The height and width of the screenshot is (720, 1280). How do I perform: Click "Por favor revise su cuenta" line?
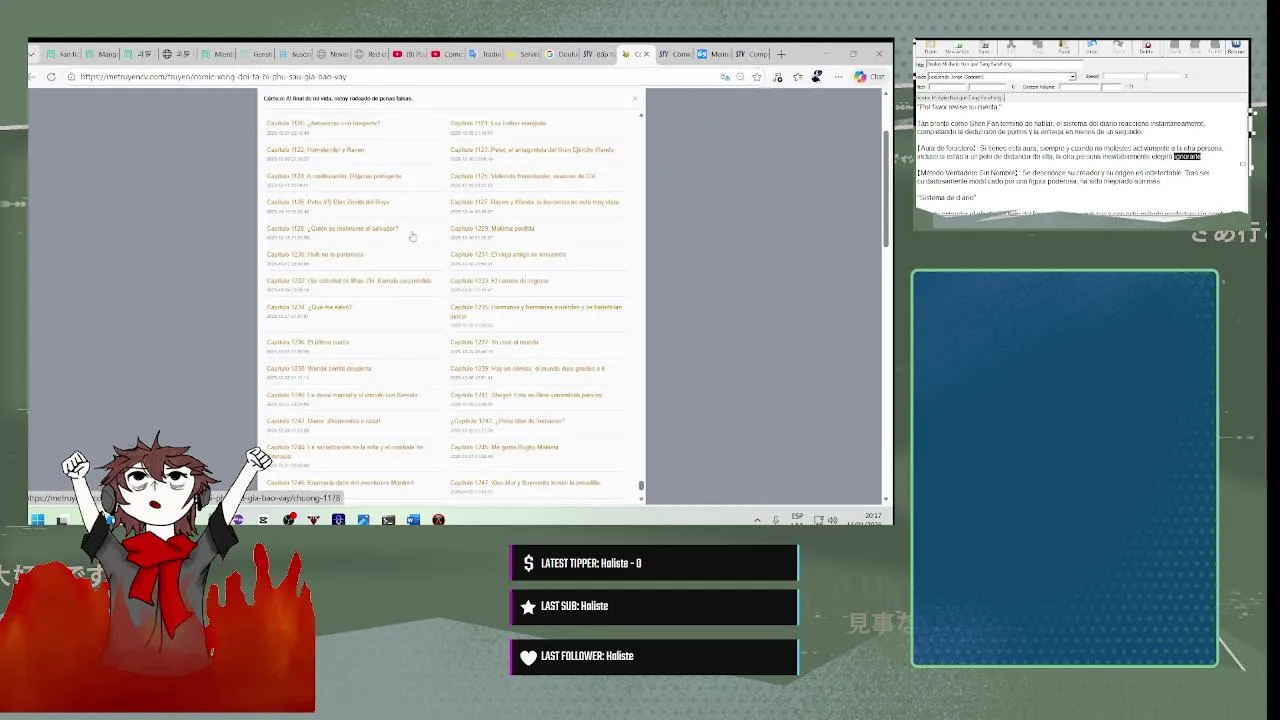(958, 107)
